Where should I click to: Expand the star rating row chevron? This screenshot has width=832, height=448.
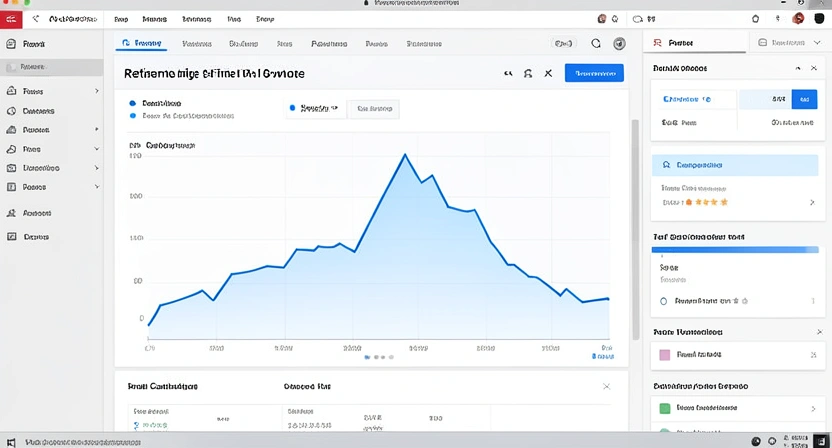(x=811, y=202)
